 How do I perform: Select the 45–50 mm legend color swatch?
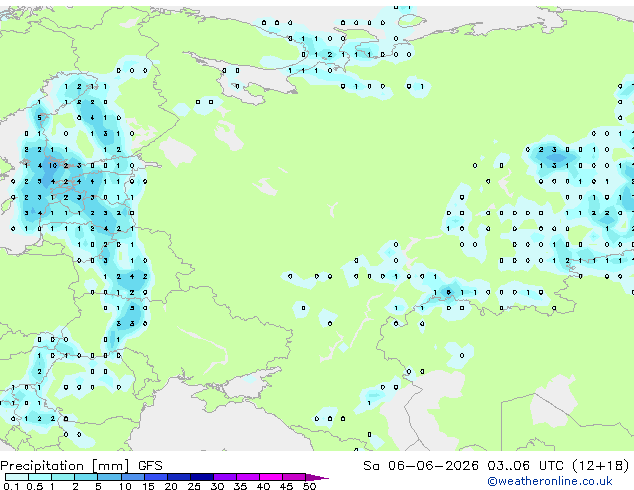(294, 477)
